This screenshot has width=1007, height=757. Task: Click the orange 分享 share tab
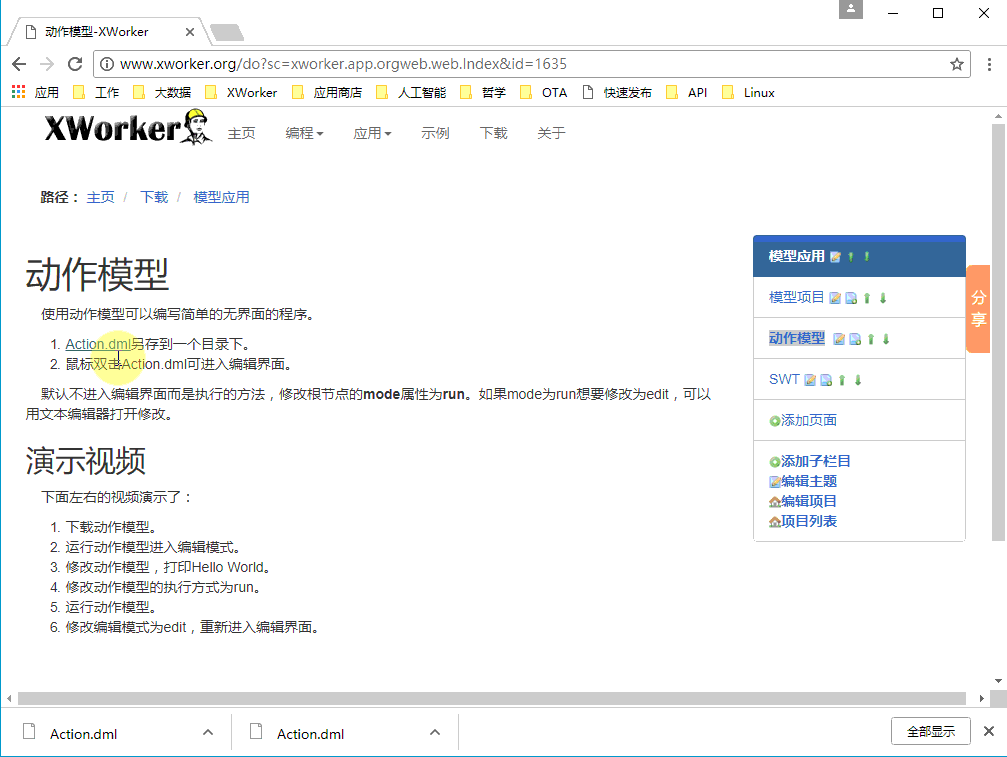pyautogui.click(x=978, y=308)
